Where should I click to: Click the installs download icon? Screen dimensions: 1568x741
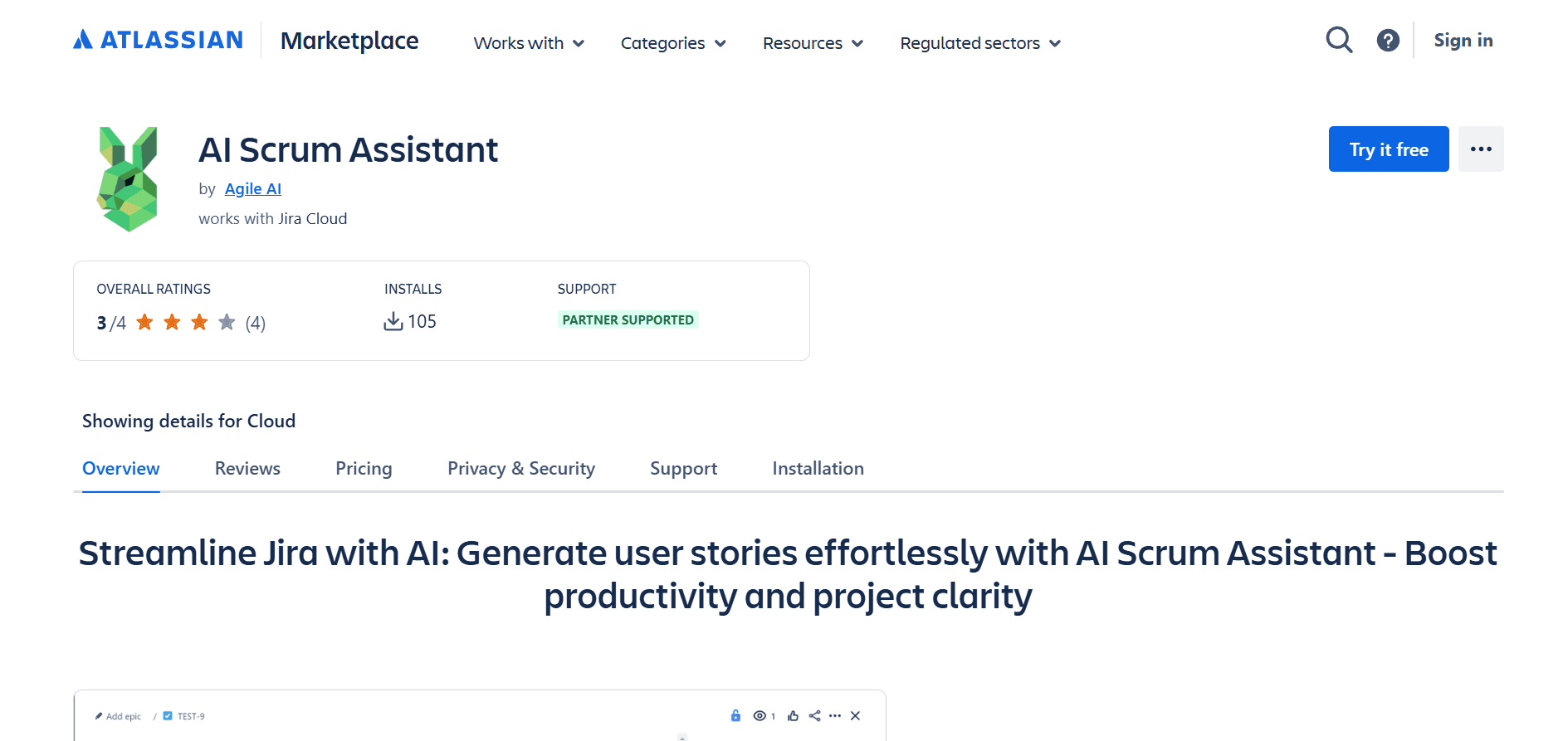click(x=393, y=321)
